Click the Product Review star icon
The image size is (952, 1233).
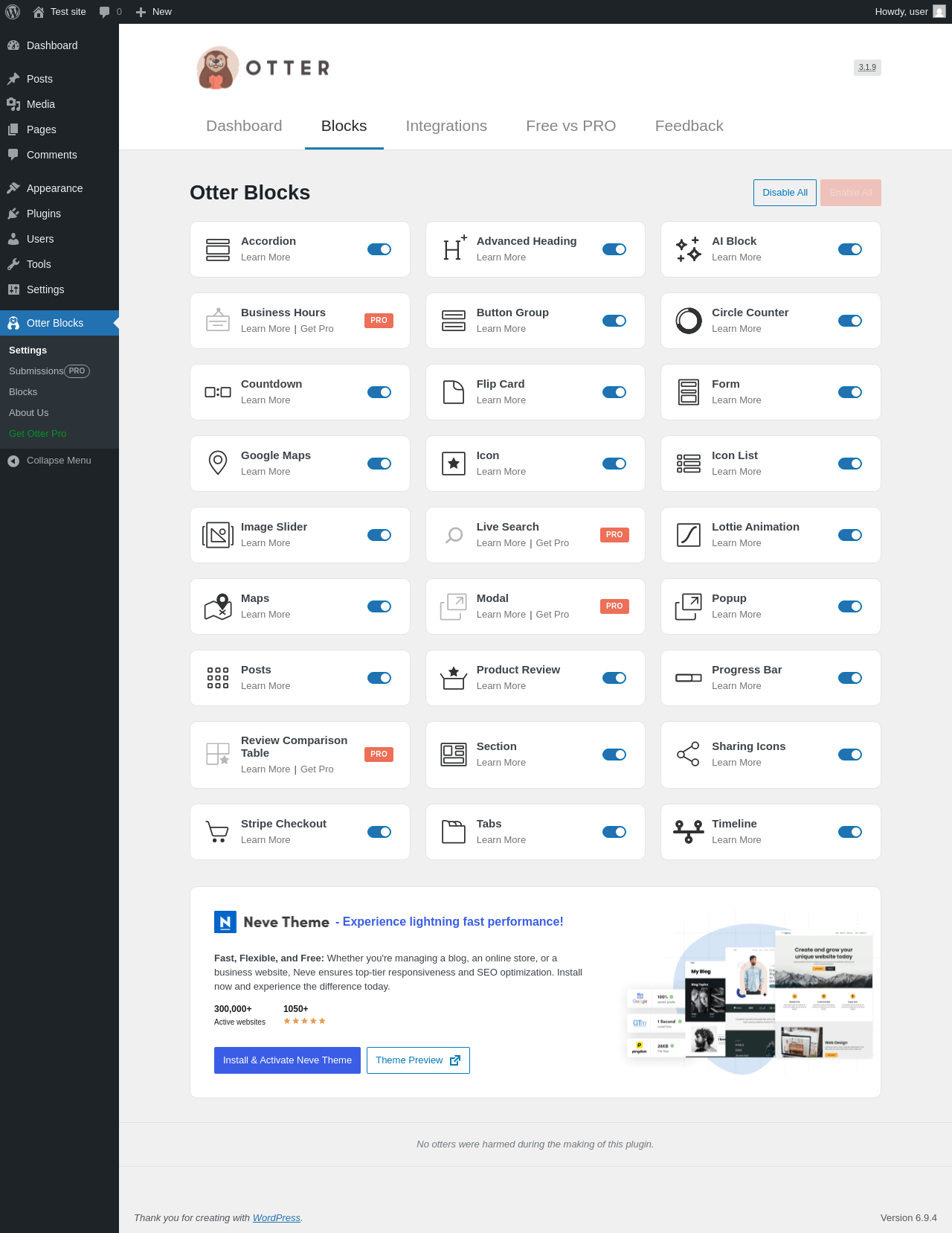point(454,678)
